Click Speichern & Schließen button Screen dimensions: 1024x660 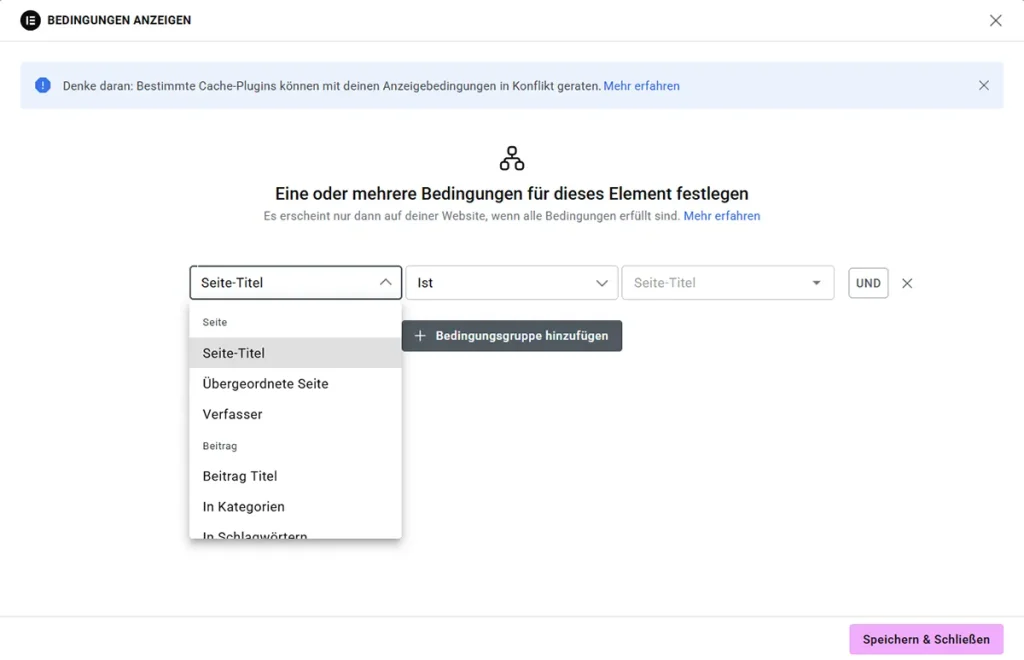(926, 639)
